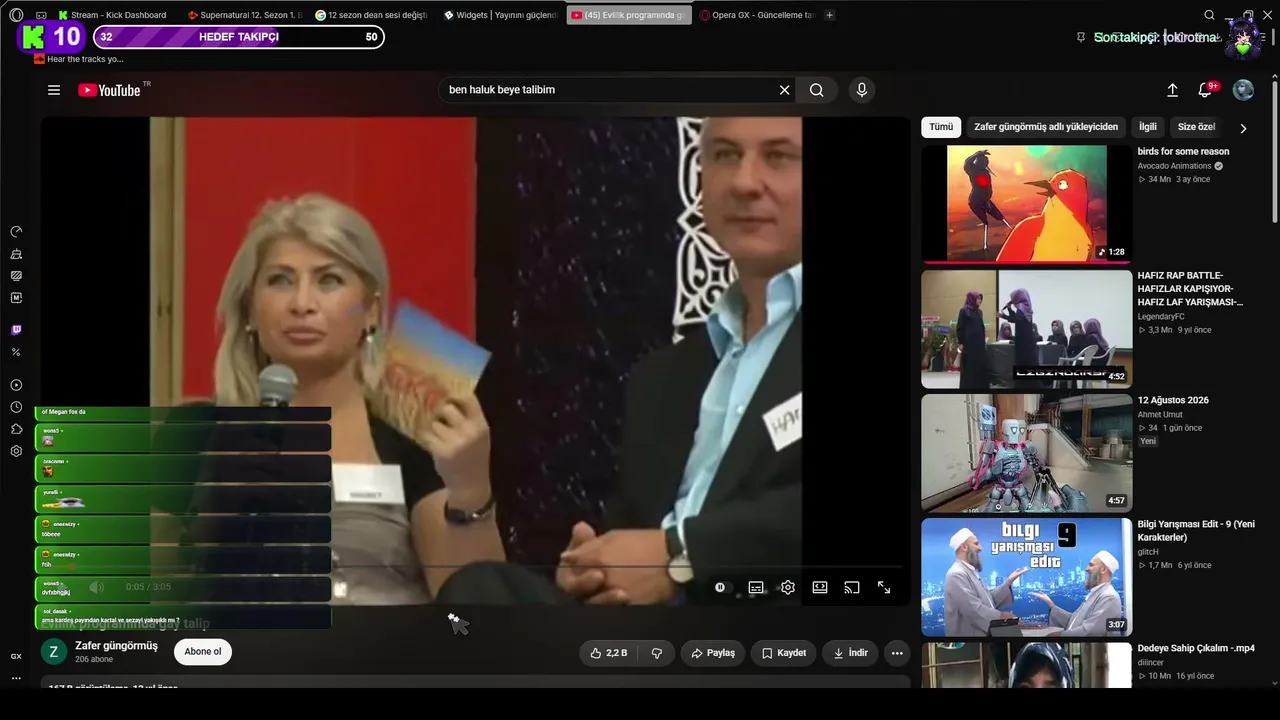Open the GX Cleaner sidebar icon
Screen dimensions: 1280x720
tap(16, 254)
